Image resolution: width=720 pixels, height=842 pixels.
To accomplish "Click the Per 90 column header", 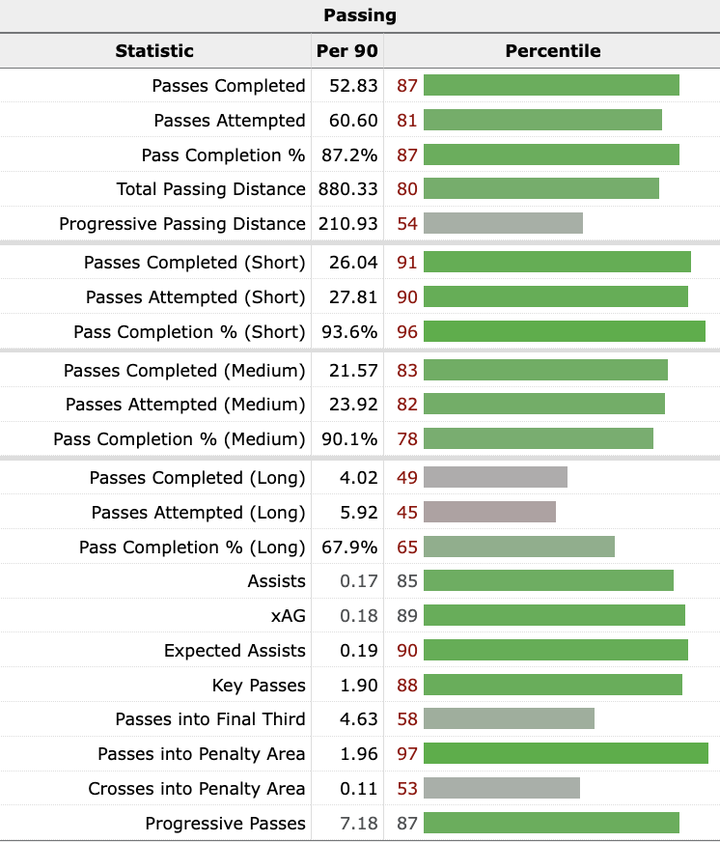I will (347, 51).
